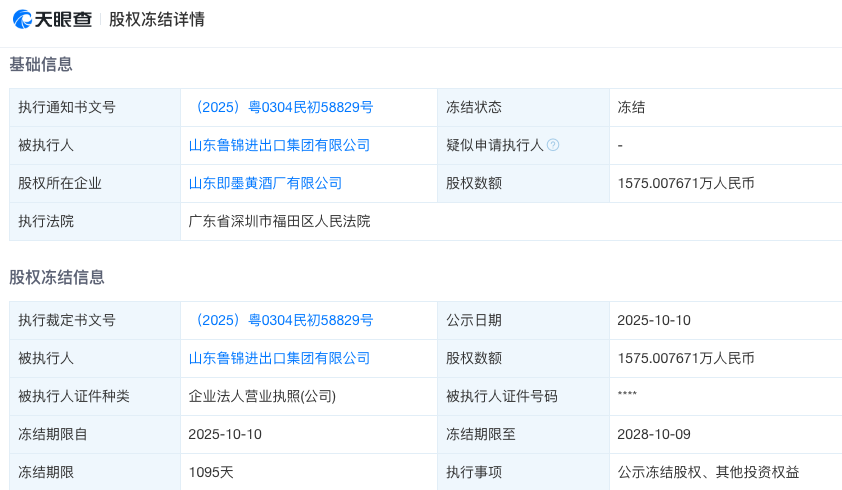The height and width of the screenshot is (490, 842).
Task: Select 执行事项 value 公示冻结股权、其他投资权益
Action: 708,472
